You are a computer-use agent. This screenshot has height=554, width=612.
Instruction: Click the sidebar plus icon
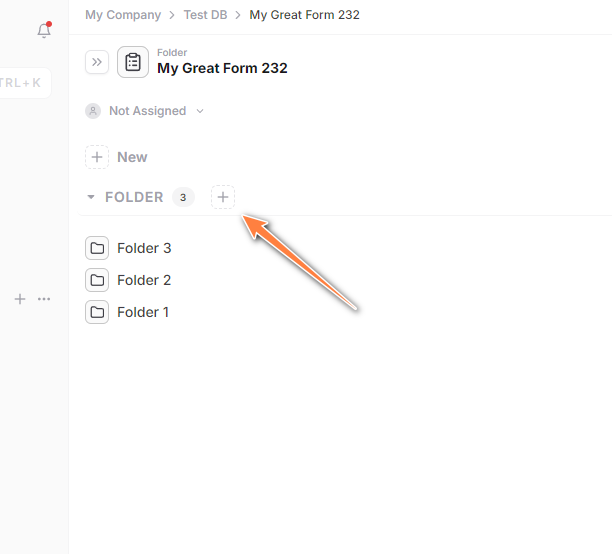coord(20,298)
